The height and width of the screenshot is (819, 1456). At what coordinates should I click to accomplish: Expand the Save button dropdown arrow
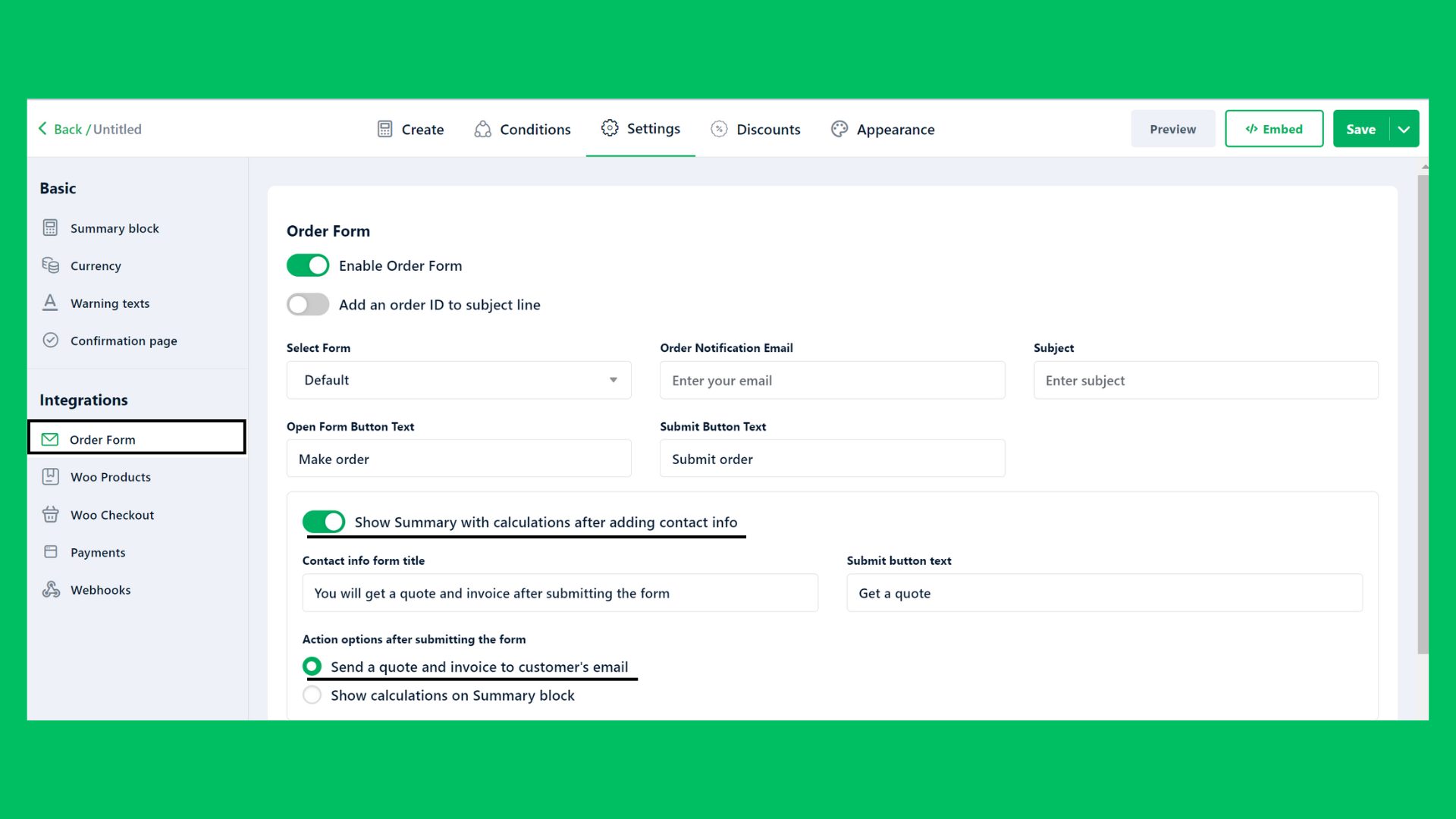tap(1404, 129)
